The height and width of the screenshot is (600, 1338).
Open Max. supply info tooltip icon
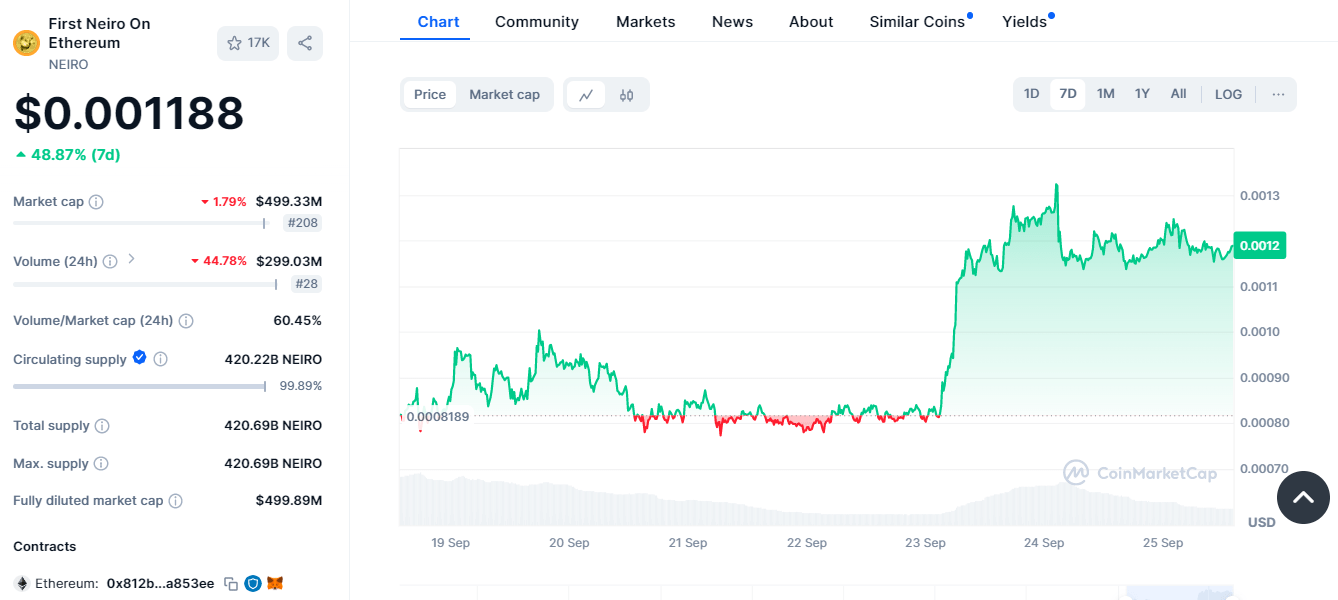pos(101,464)
